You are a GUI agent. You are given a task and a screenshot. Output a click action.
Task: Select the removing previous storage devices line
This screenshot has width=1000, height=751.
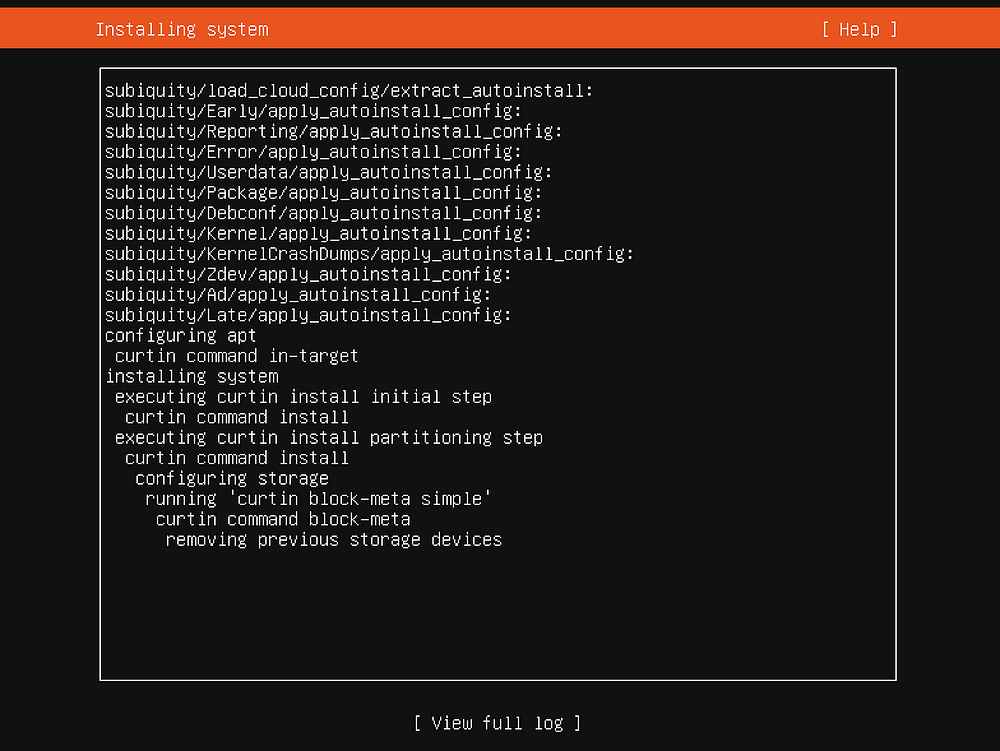point(333,540)
